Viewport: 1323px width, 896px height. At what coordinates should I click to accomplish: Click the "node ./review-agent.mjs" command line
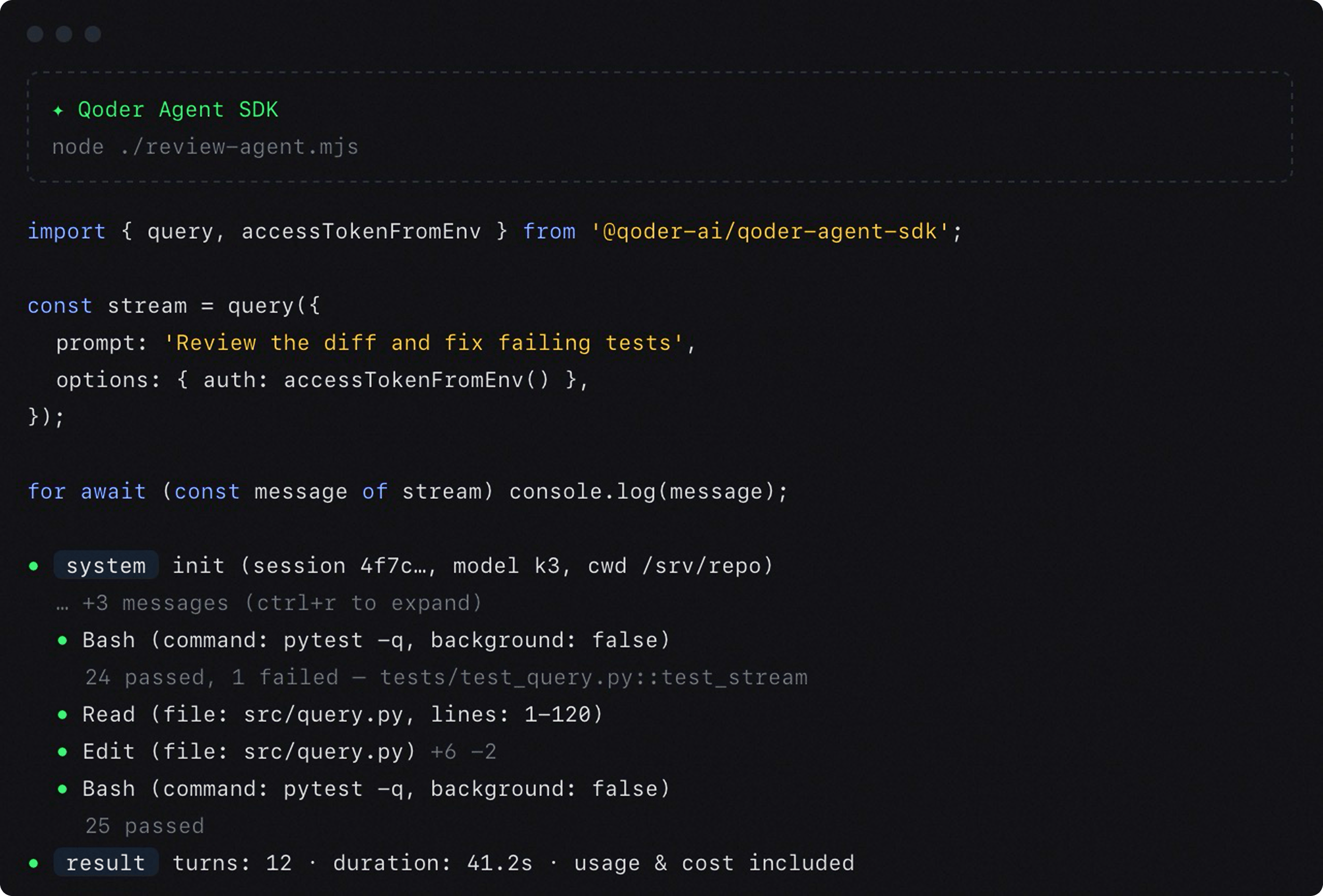205,147
